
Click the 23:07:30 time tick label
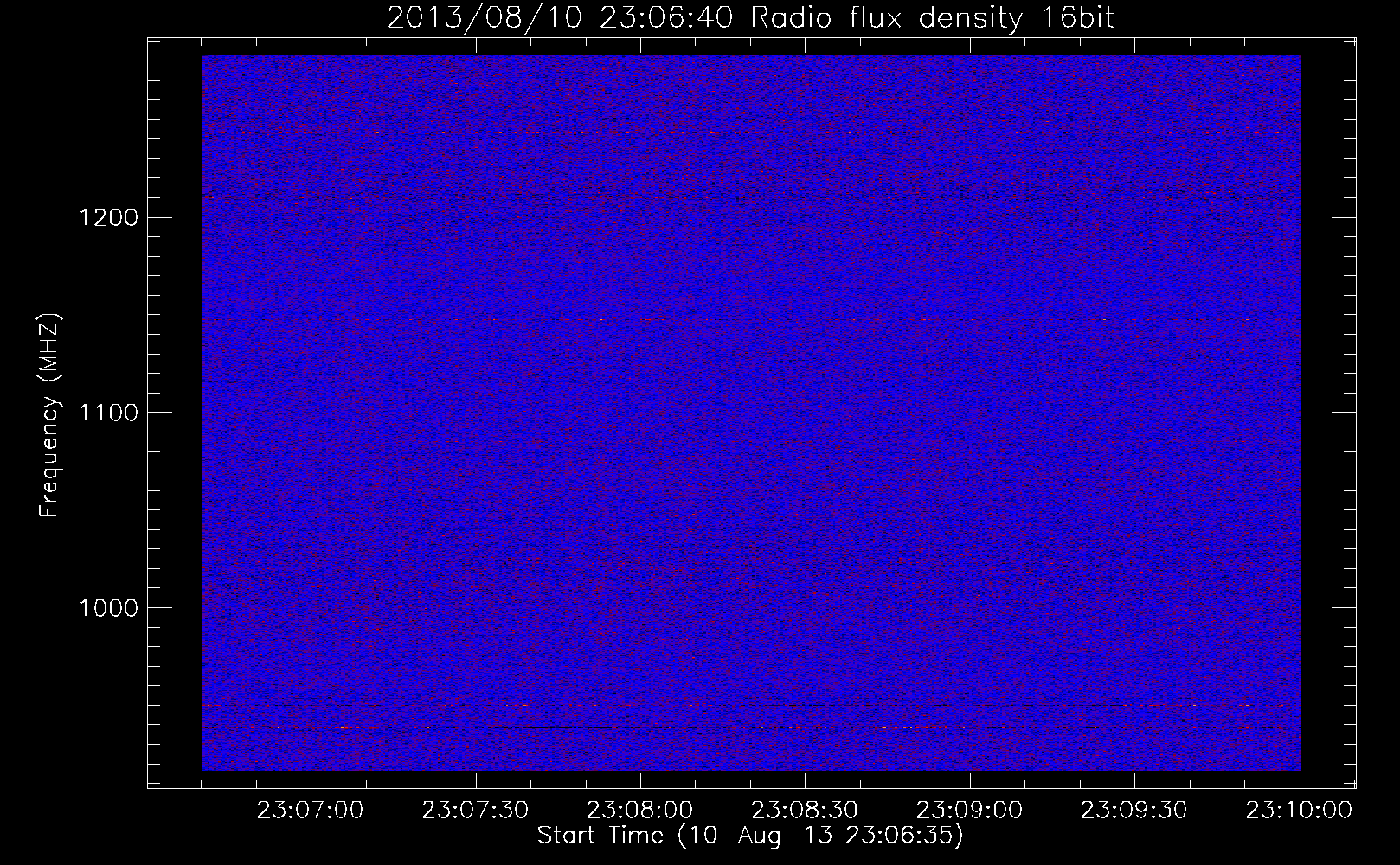pos(475,811)
